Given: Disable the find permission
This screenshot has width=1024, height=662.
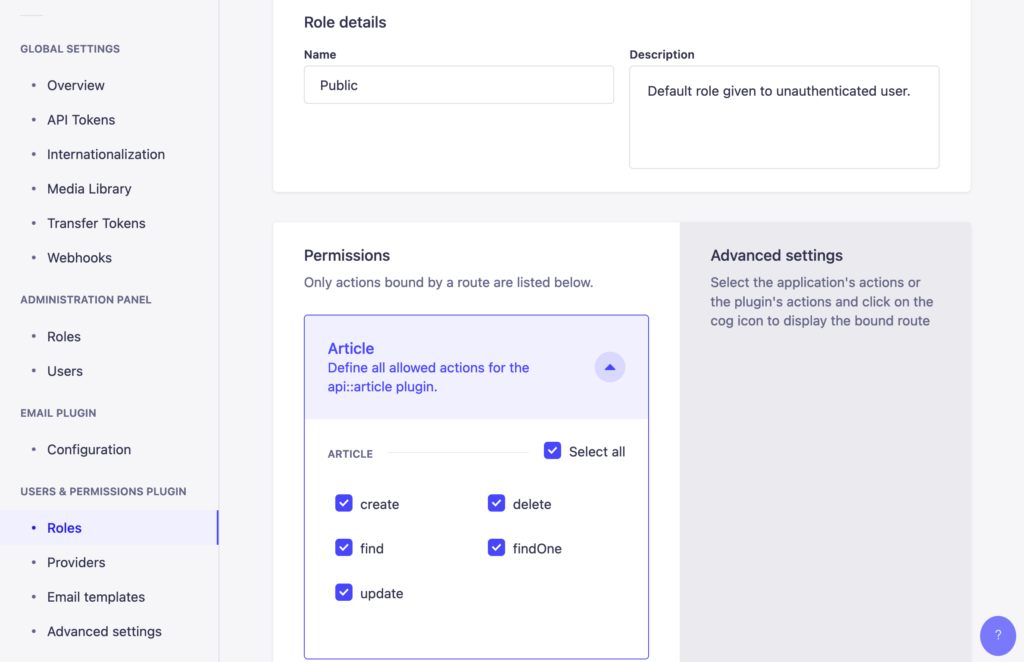Looking at the screenshot, I should pos(344,547).
